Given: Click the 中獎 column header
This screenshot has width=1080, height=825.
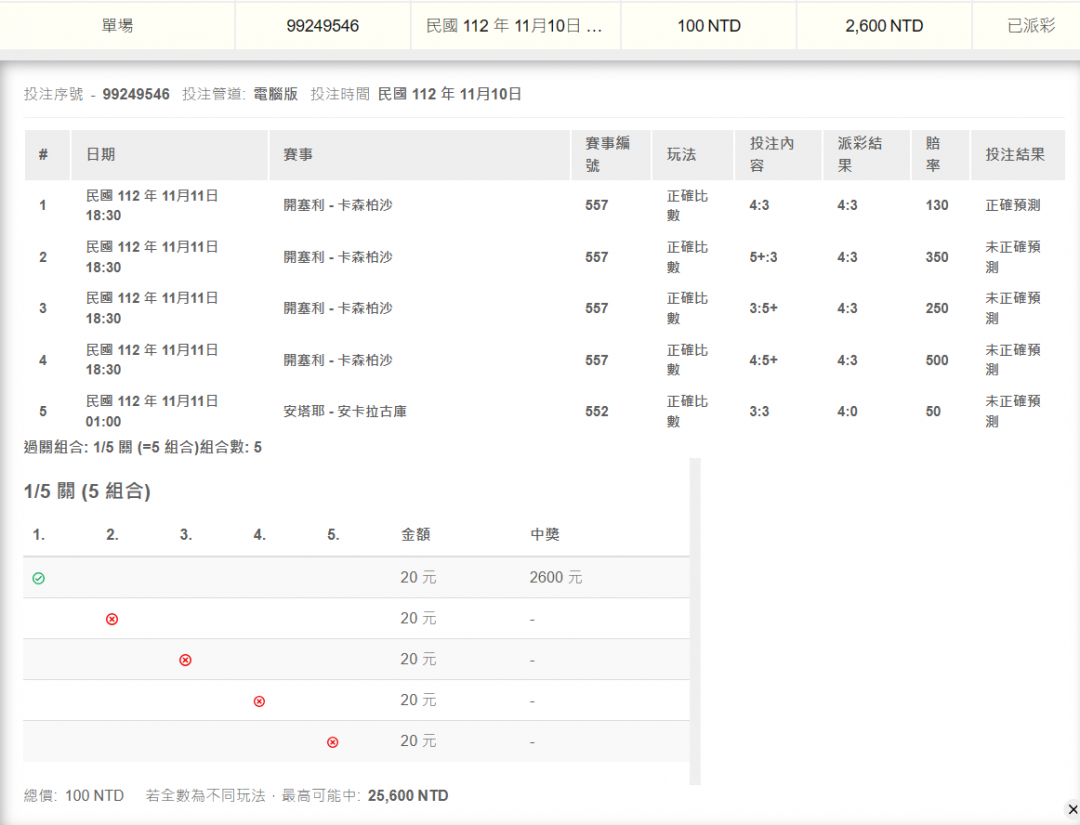Looking at the screenshot, I should tap(545, 535).
